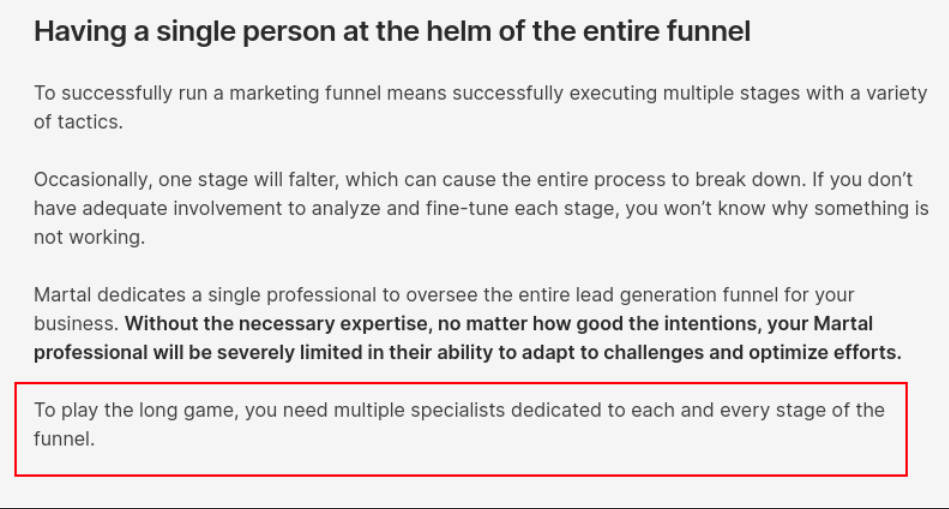Click the paragraph beginning "Occasionally, one stage will falter"
This screenshot has width=949, height=509.
[481, 208]
